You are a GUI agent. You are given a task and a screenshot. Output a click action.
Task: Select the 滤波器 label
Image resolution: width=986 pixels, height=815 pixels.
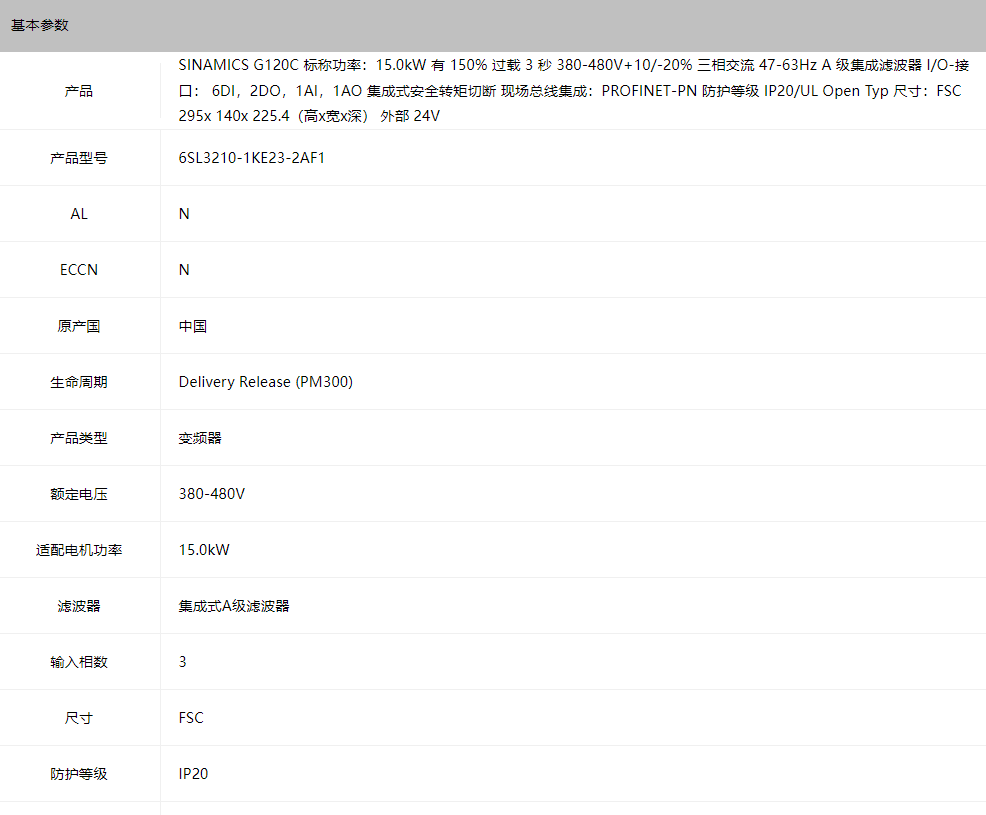[x=79, y=606]
